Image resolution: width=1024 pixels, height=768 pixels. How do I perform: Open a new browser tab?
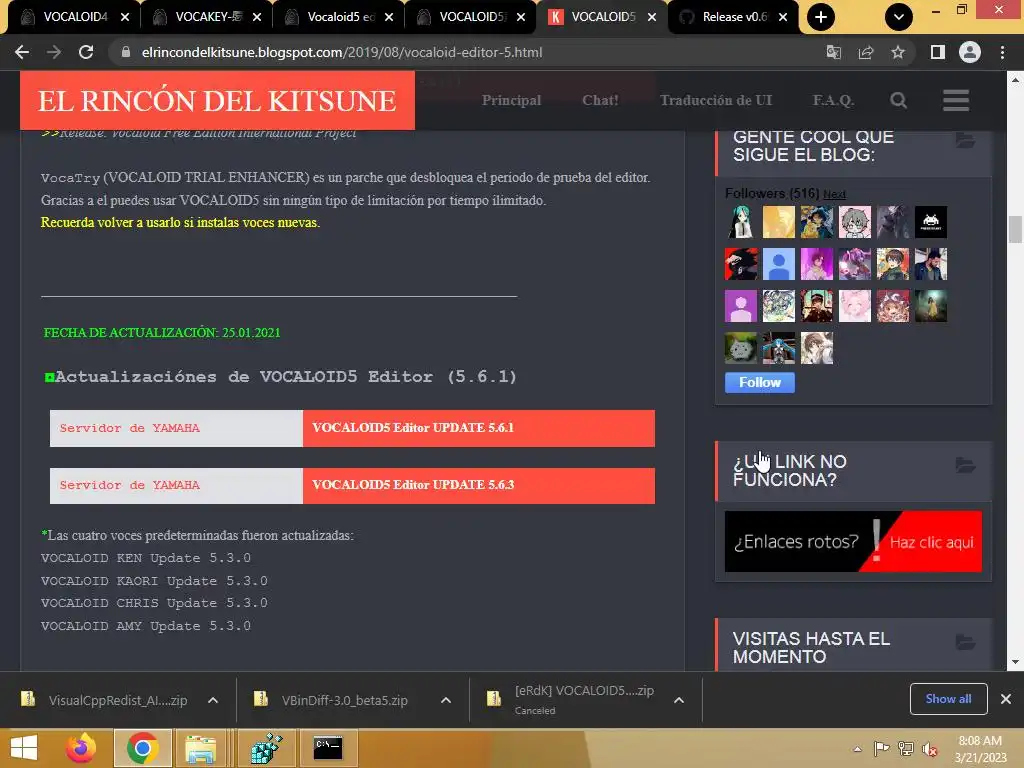(821, 17)
